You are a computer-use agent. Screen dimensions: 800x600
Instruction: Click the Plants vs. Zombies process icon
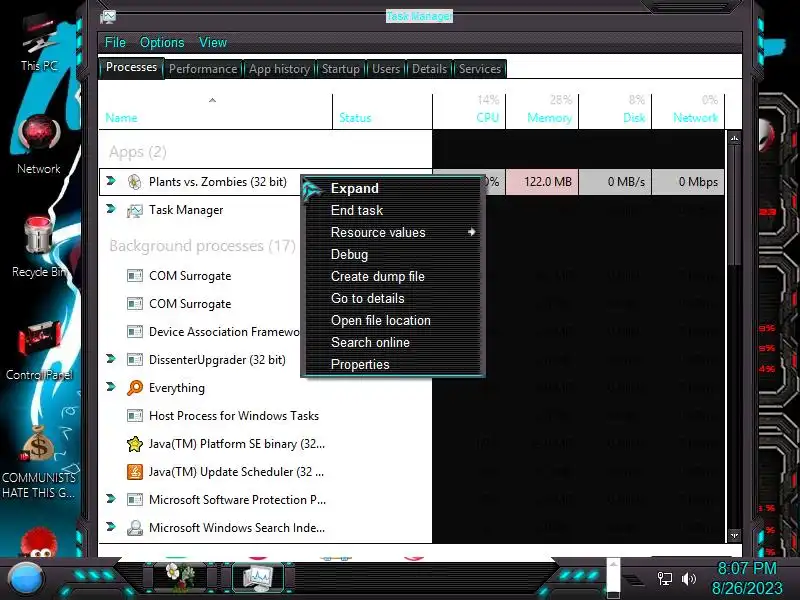point(135,182)
